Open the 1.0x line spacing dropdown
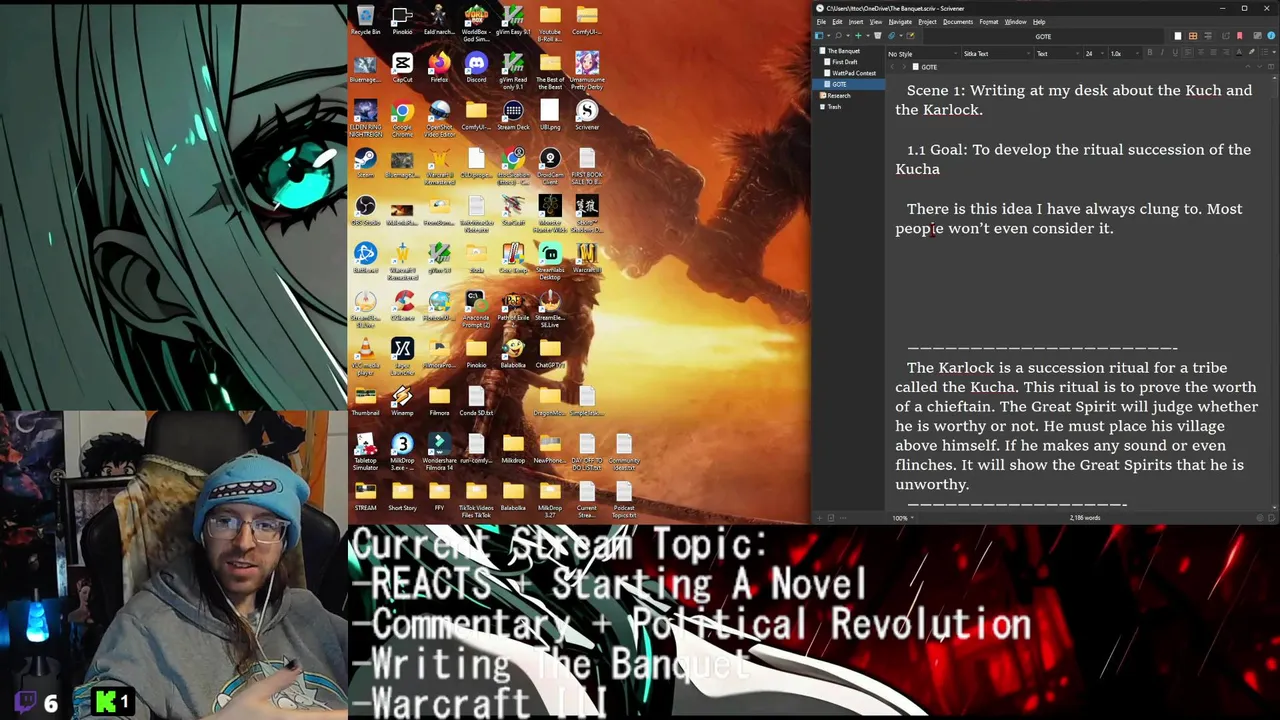This screenshot has height=720, width=1280. (1125, 54)
